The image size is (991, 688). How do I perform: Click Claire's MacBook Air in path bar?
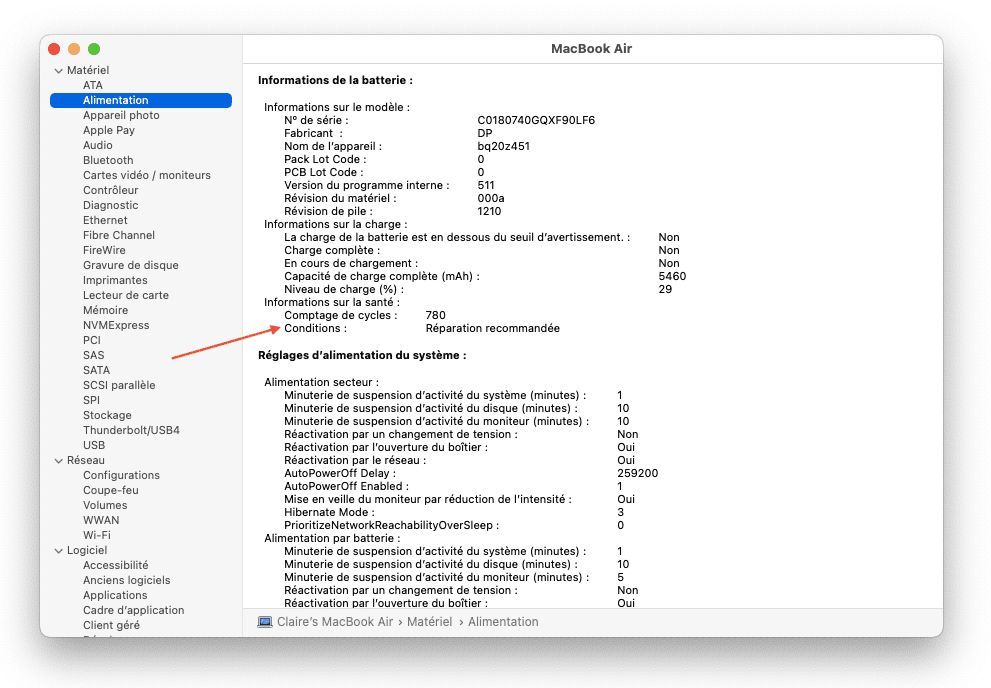[337, 622]
